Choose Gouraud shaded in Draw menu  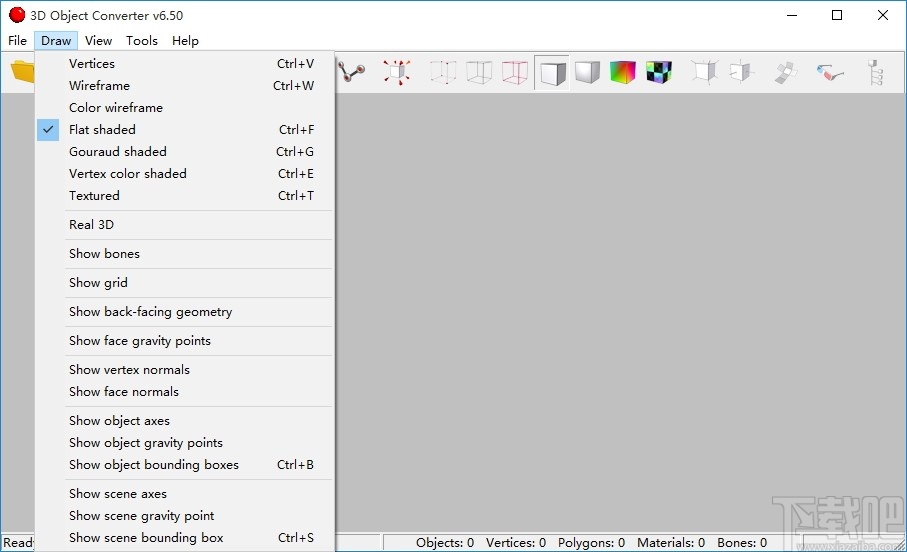pyautogui.click(x=185, y=152)
